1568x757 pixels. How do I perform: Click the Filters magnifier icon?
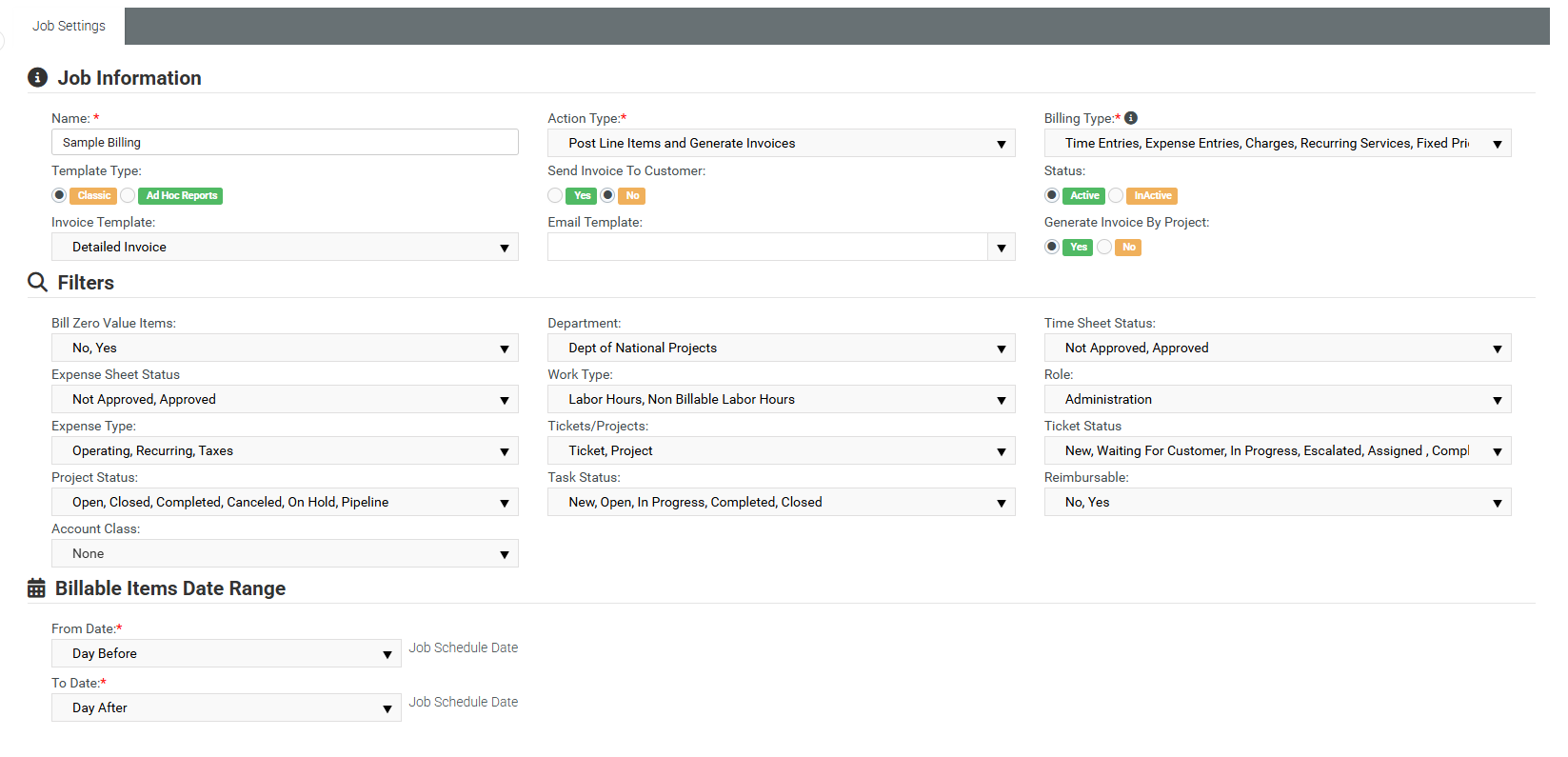click(37, 282)
